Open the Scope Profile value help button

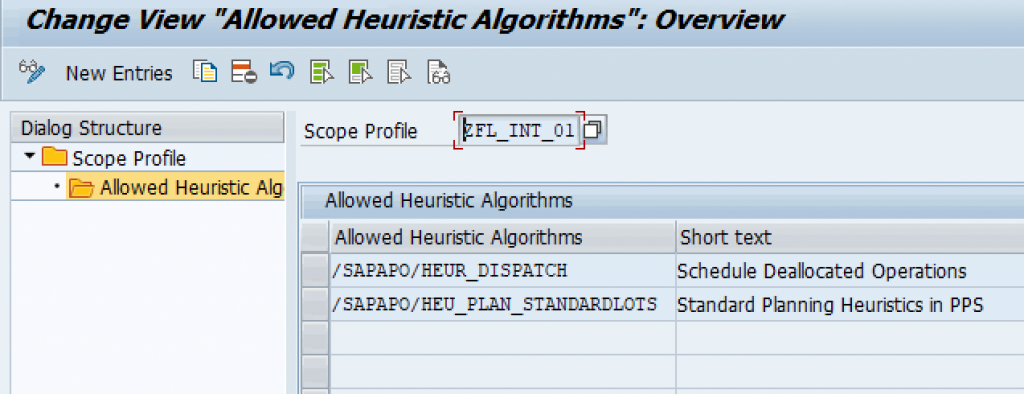[x=593, y=130]
